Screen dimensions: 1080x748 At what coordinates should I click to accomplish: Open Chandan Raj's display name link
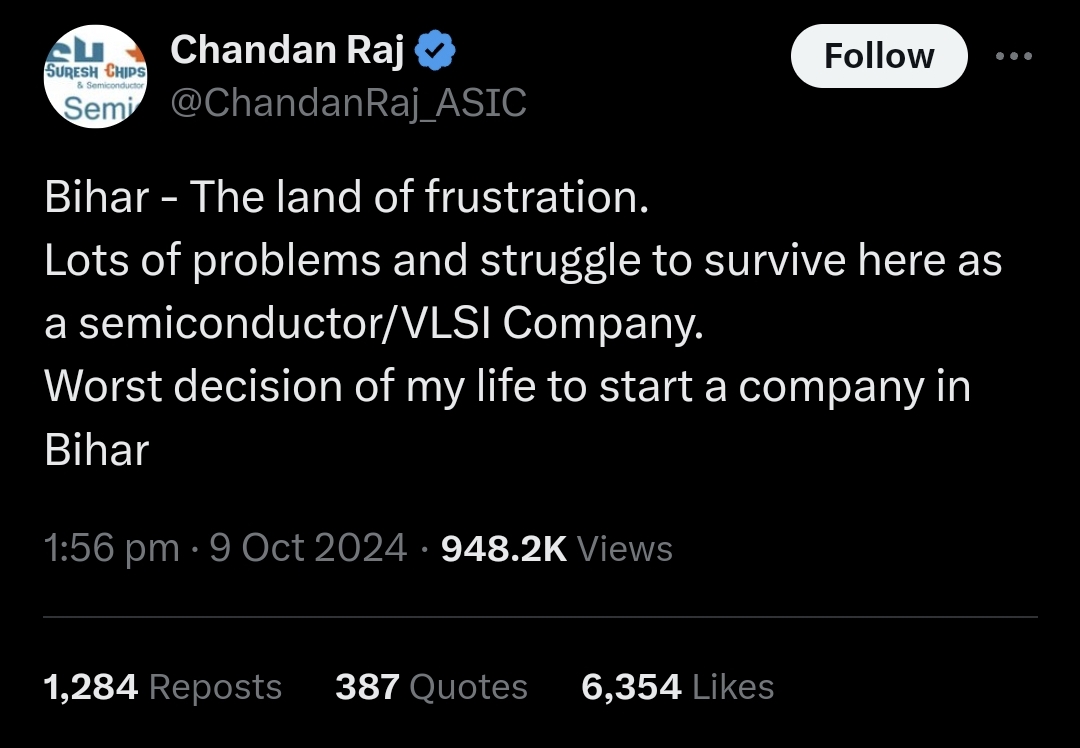[x=286, y=51]
